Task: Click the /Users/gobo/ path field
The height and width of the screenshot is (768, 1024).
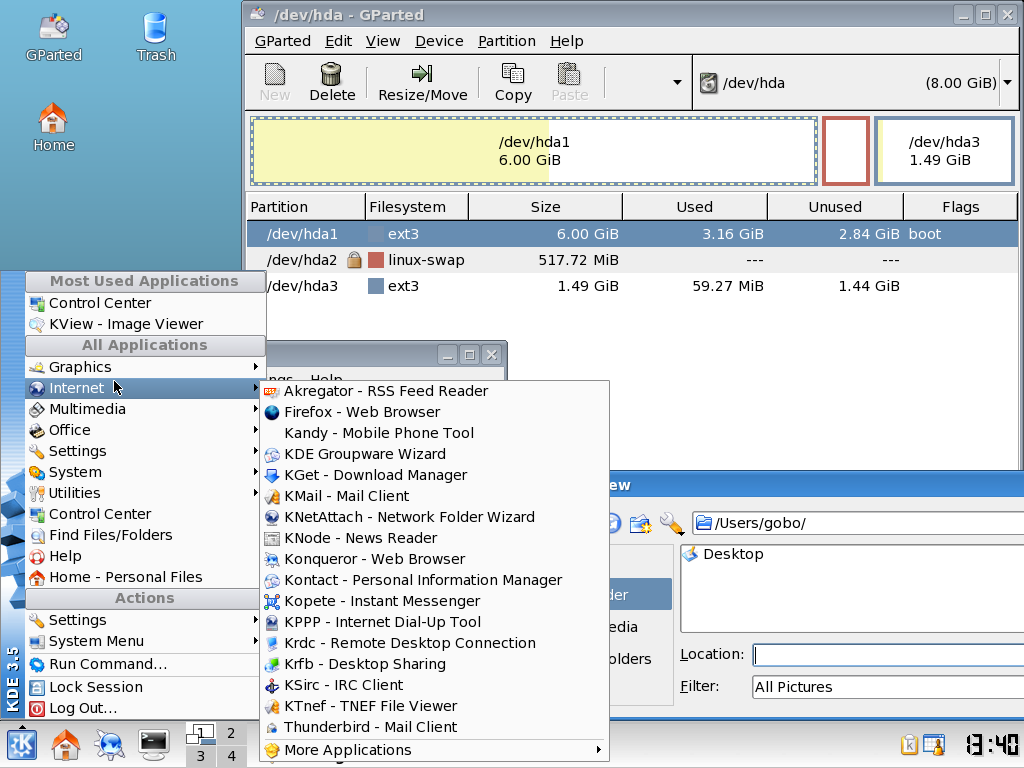Action: 858,523
